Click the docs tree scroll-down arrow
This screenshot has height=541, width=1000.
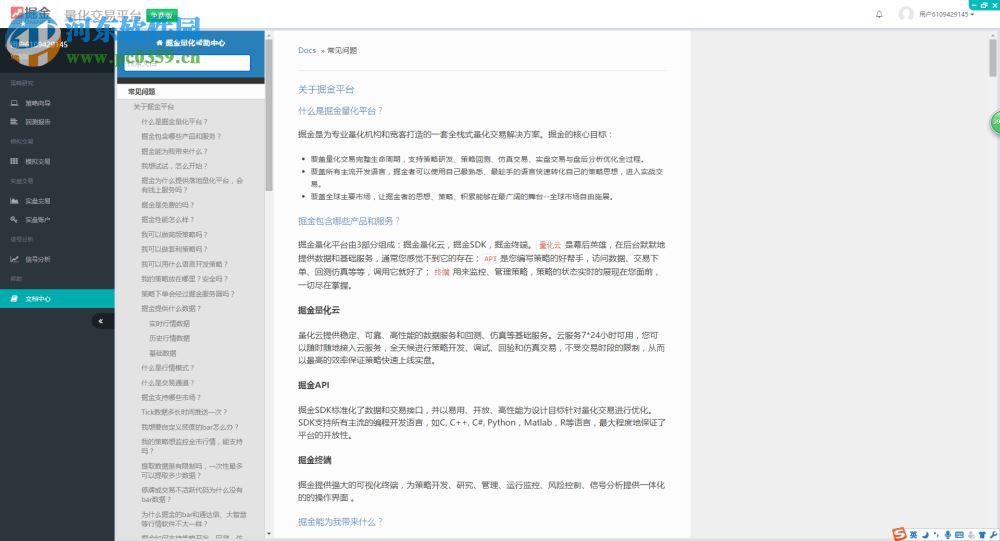coord(268,533)
